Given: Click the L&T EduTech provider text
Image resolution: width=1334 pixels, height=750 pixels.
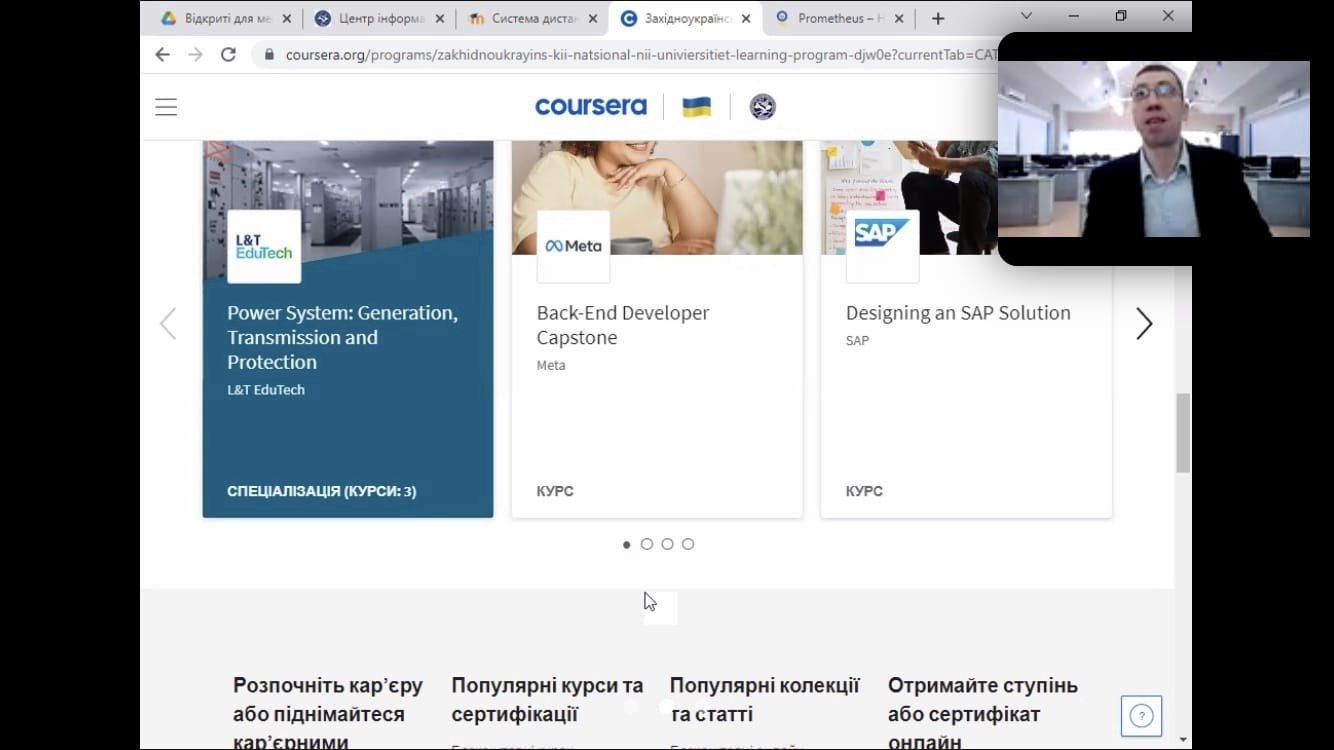Looking at the screenshot, I should point(266,390).
